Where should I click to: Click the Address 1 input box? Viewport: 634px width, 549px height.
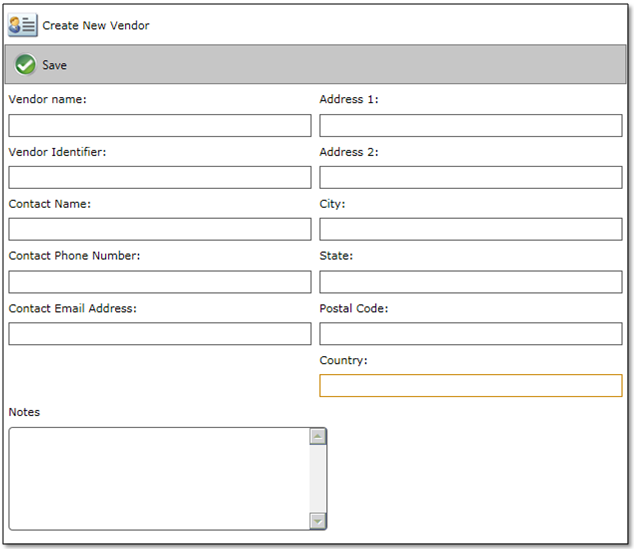[470, 125]
